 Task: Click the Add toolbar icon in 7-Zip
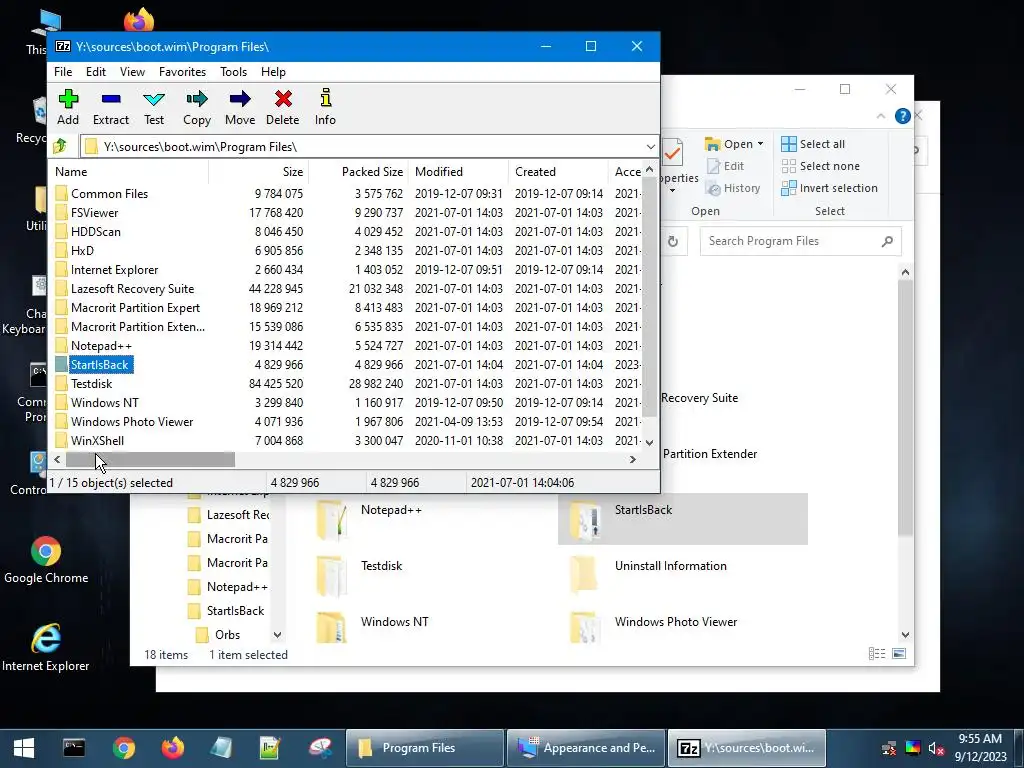68,107
